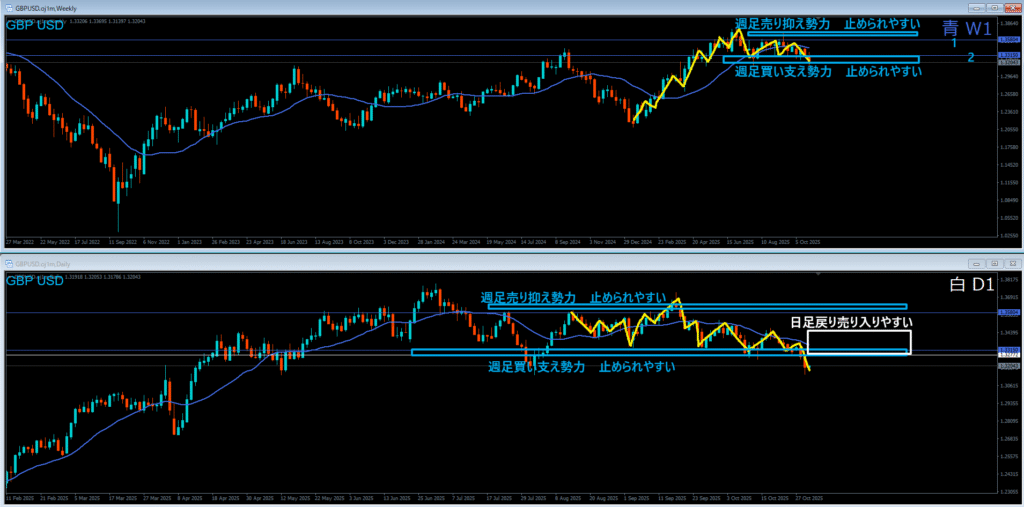Image resolution: width=1024 pixels, height=507 pixels.
Task: Select upper blue resistance rectangle on Weekly chart
Action: [x=832, y=34]
